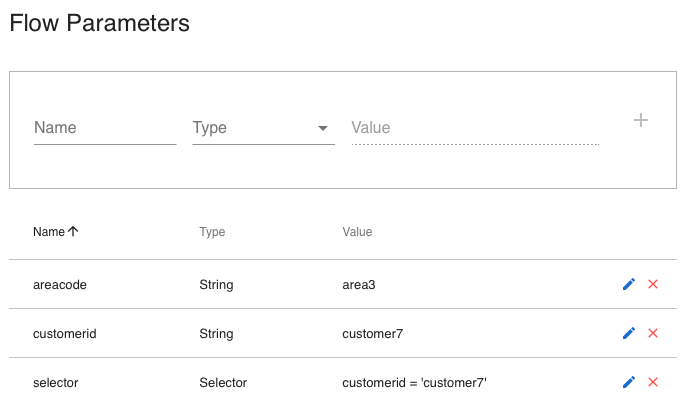Delete the areacode parameter row

pos(653,284)
